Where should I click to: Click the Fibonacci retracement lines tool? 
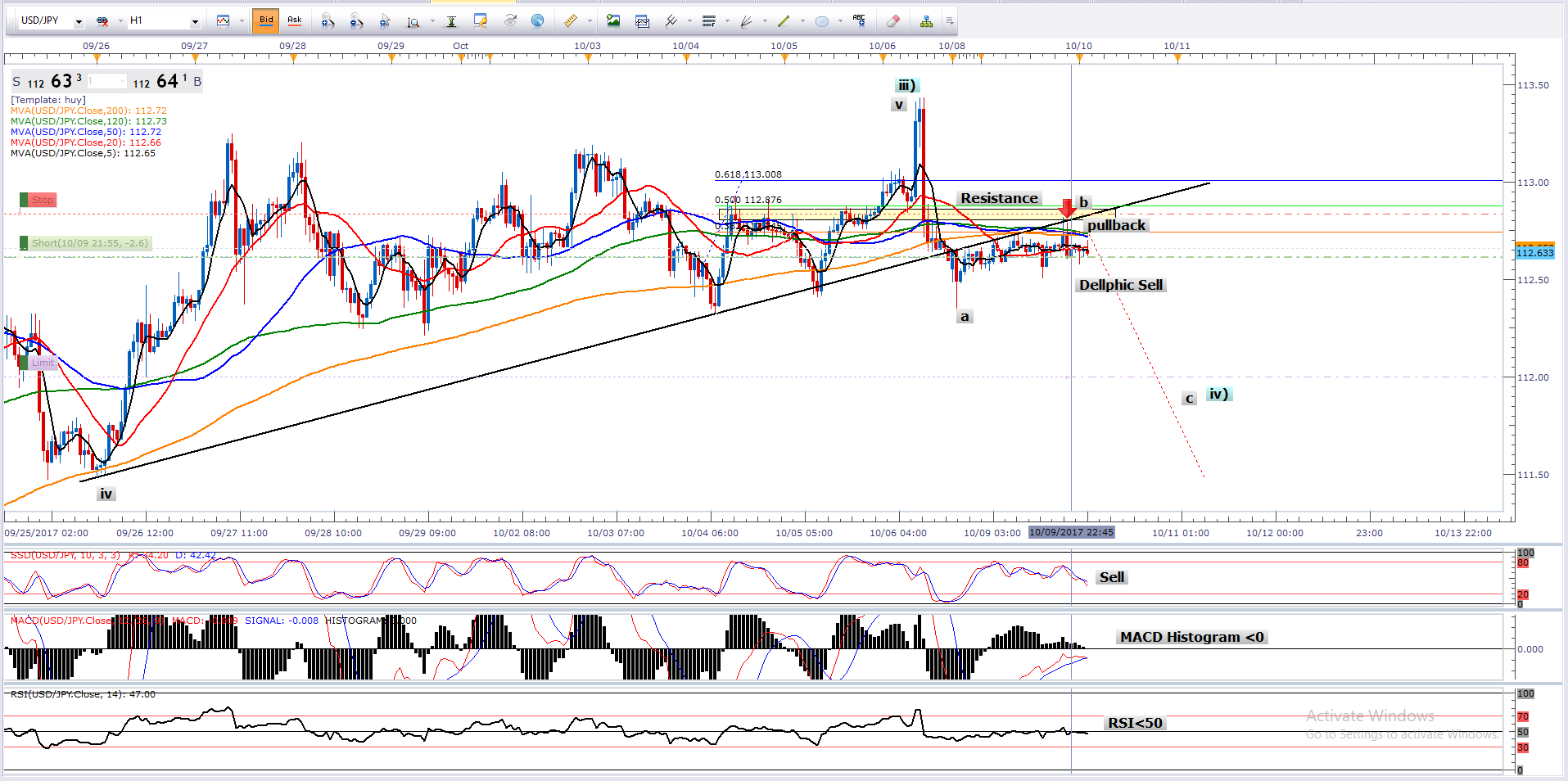coord(709,21)
